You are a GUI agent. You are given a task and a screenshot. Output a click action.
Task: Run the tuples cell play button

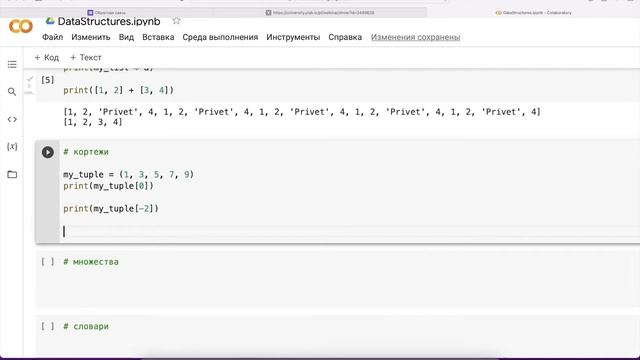(48, 152)
